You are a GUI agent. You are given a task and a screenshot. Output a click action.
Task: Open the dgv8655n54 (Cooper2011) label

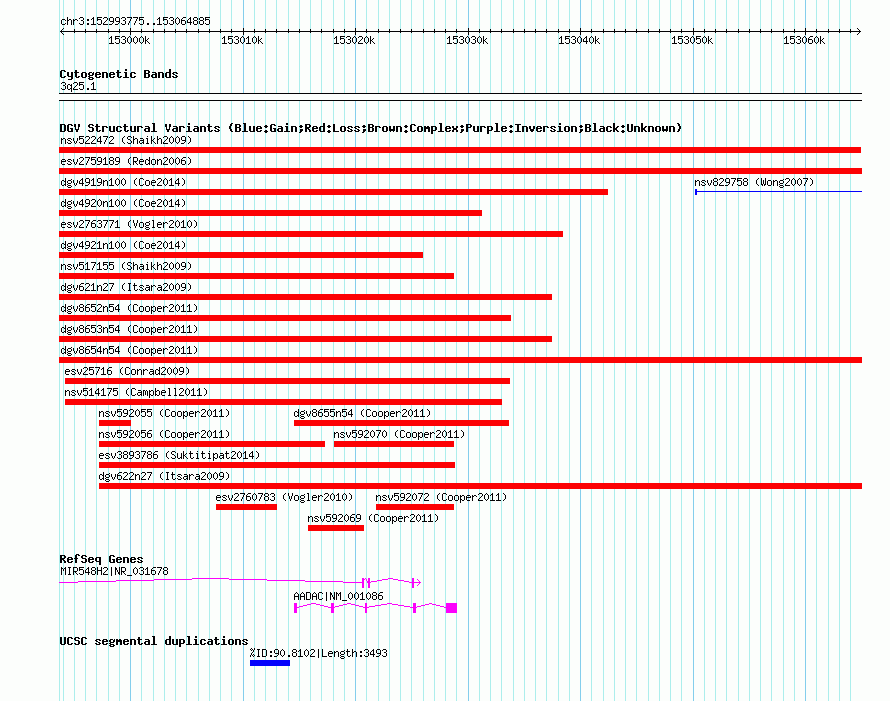pyautogui.click(x=362, y=413)
